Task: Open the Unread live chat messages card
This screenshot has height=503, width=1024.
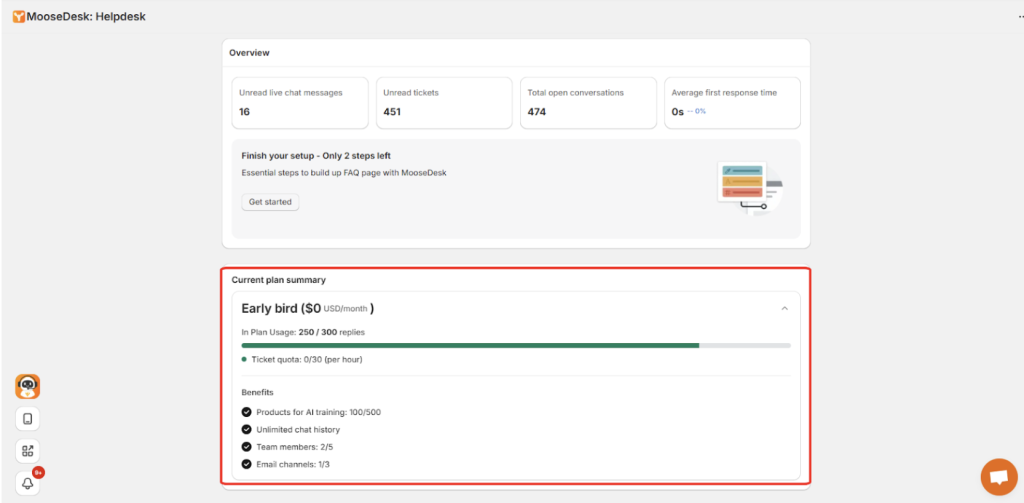Action: click(300, 102)
